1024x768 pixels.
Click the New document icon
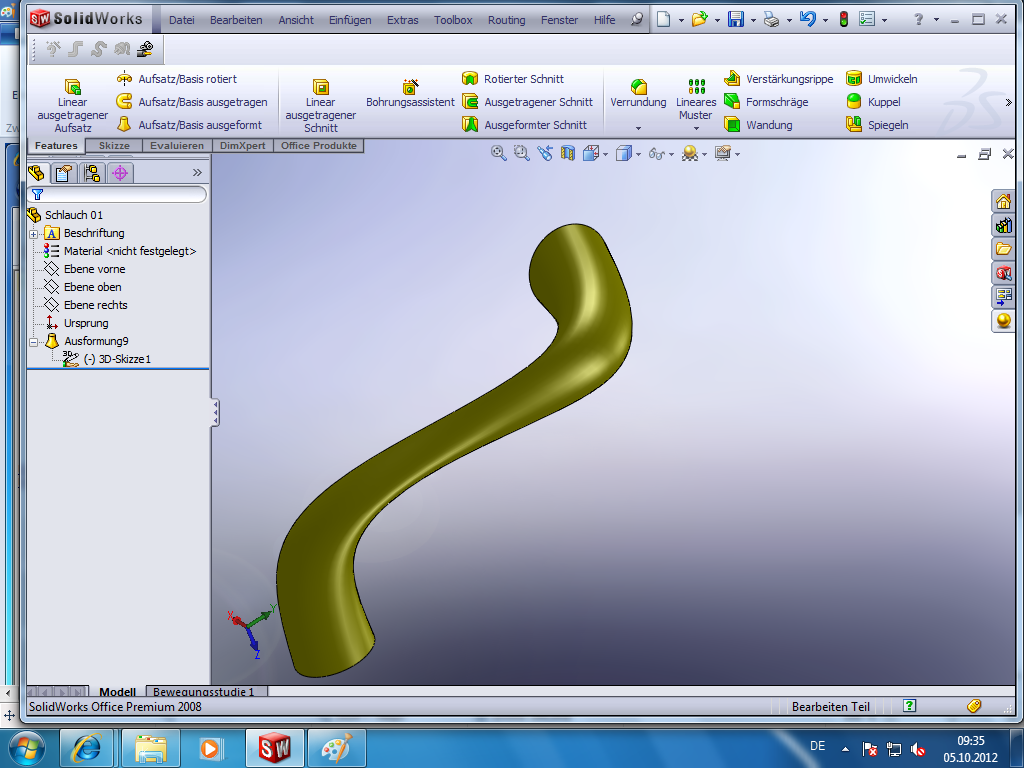pos(664,20)
